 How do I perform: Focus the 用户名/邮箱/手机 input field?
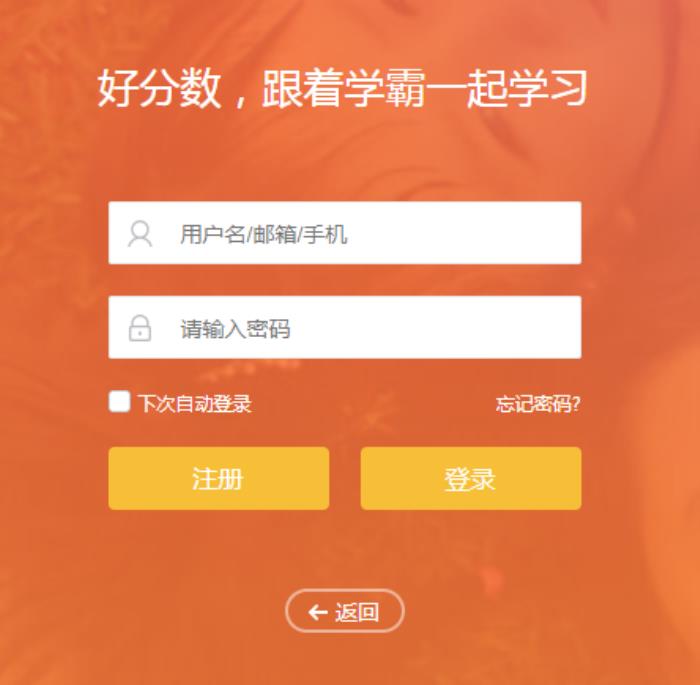pyautogui.click(x=345, y=233)
